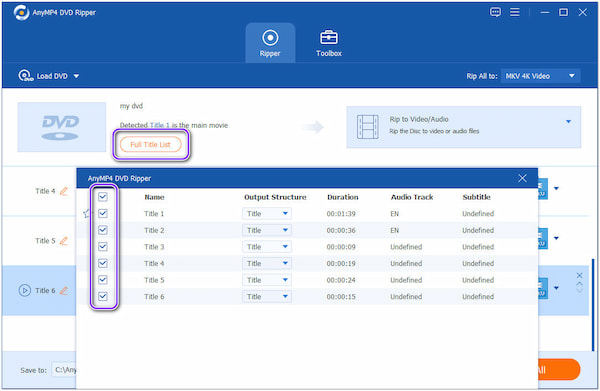Expand the Rip to Video/Audio dropdown
The height and width of the screenshot is (391, 600).
click(568, 122)
